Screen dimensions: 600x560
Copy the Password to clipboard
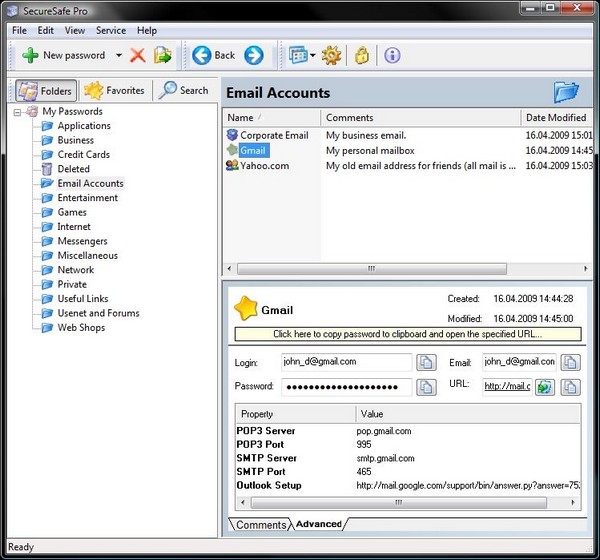(426, 387)
